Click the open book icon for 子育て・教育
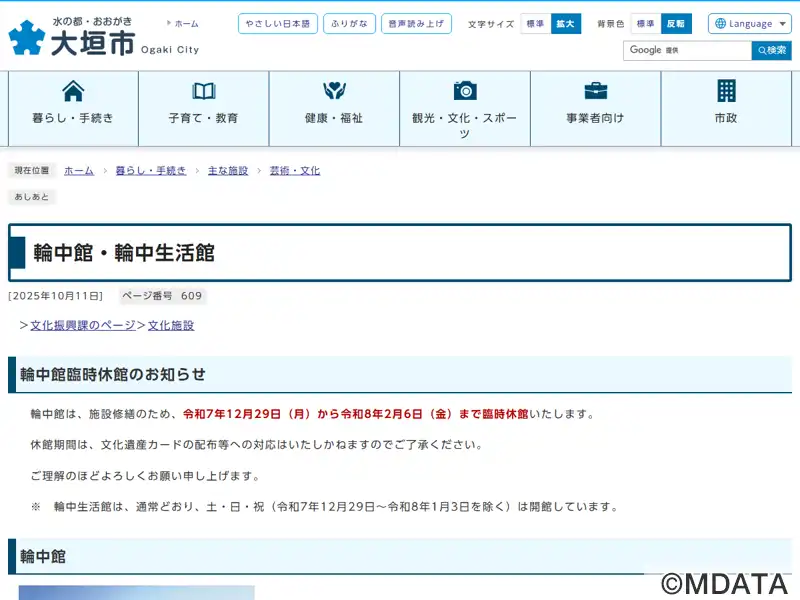Image resolution: width=800 pixels, height=600 pixels. coord(204,91)
